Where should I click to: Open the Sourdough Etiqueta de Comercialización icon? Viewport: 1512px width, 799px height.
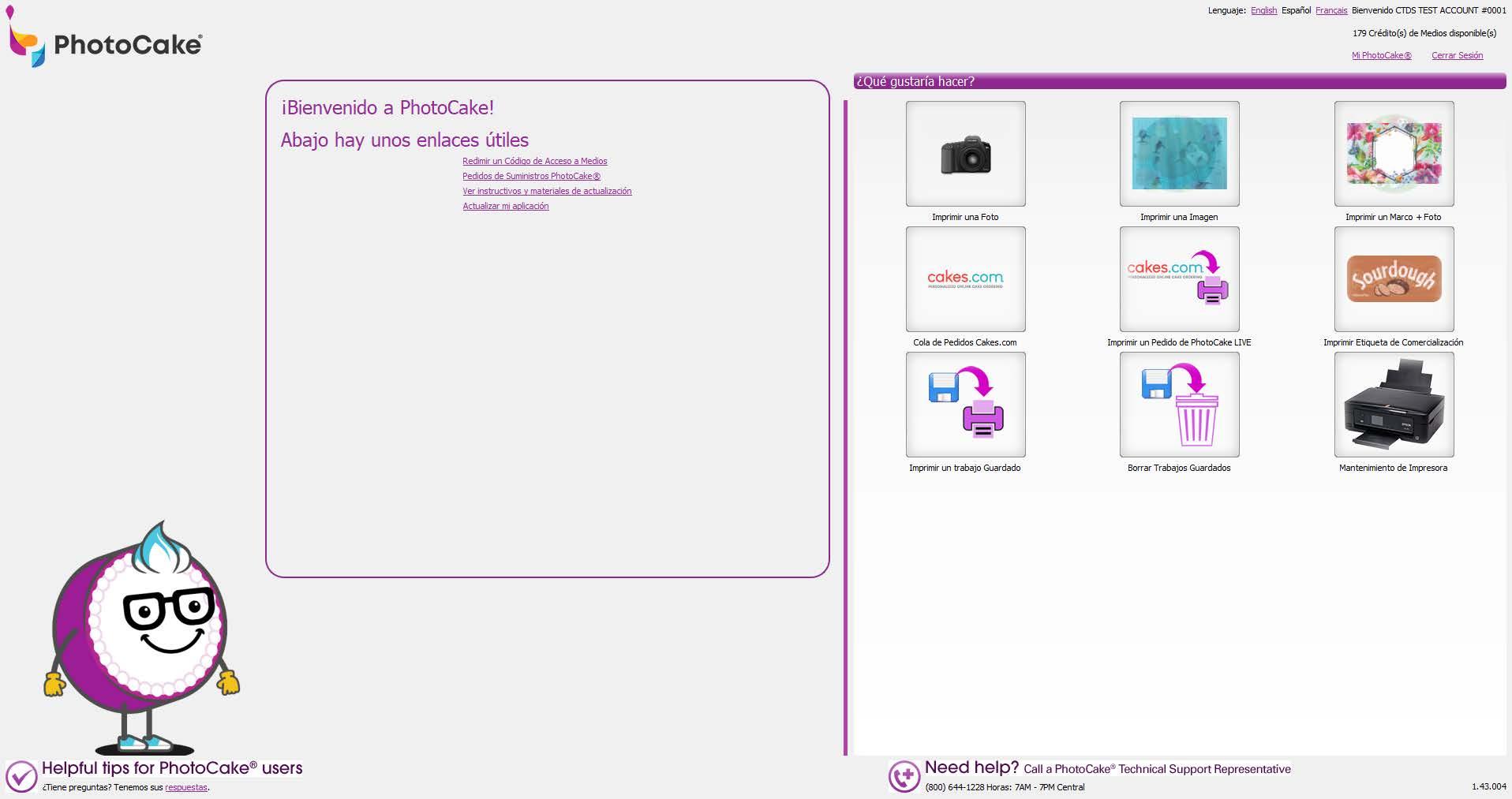pyautogui.click(x=1394, y=279)
